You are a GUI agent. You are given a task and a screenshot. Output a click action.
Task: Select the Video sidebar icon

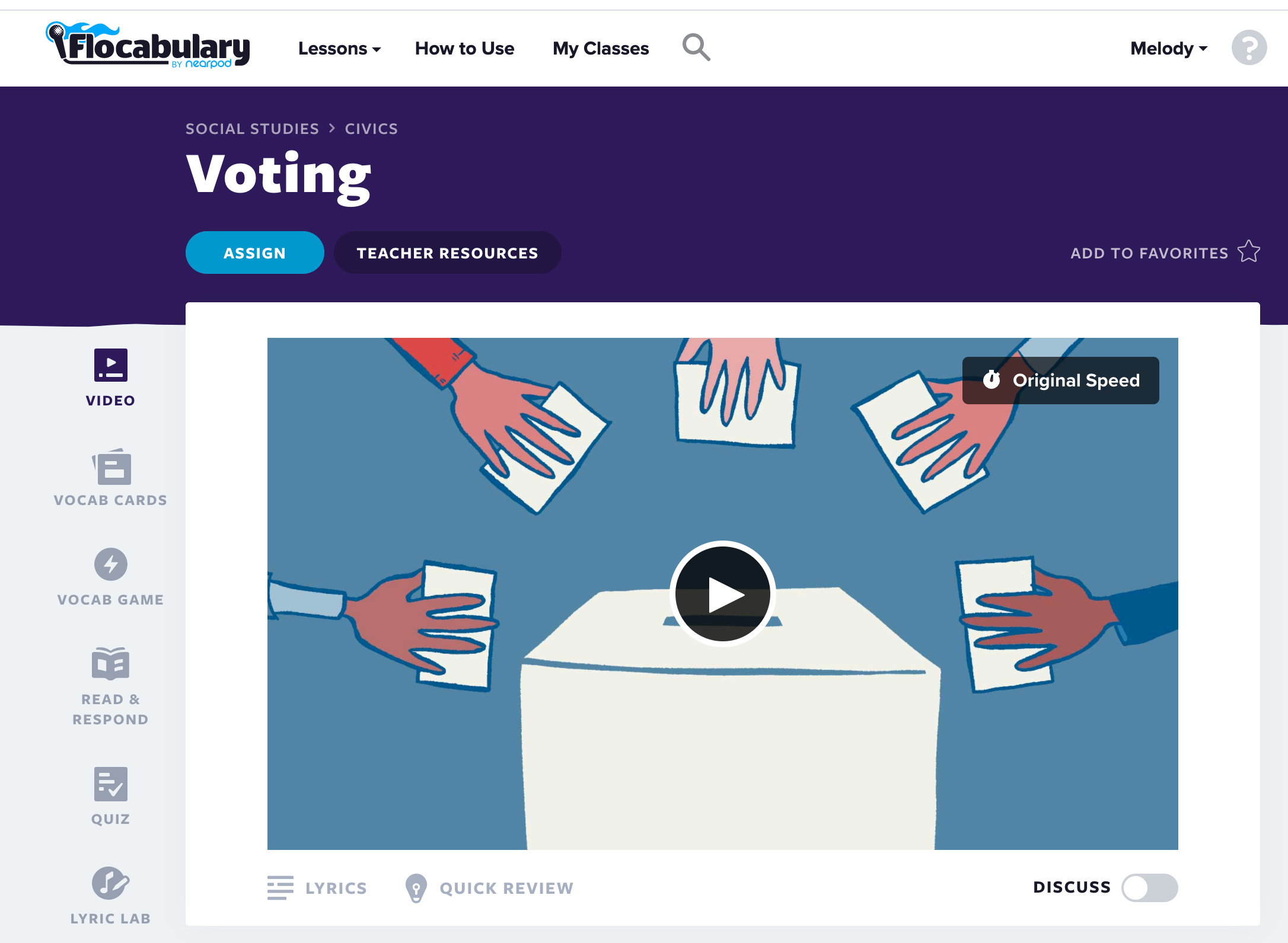(x=111, y=365)
